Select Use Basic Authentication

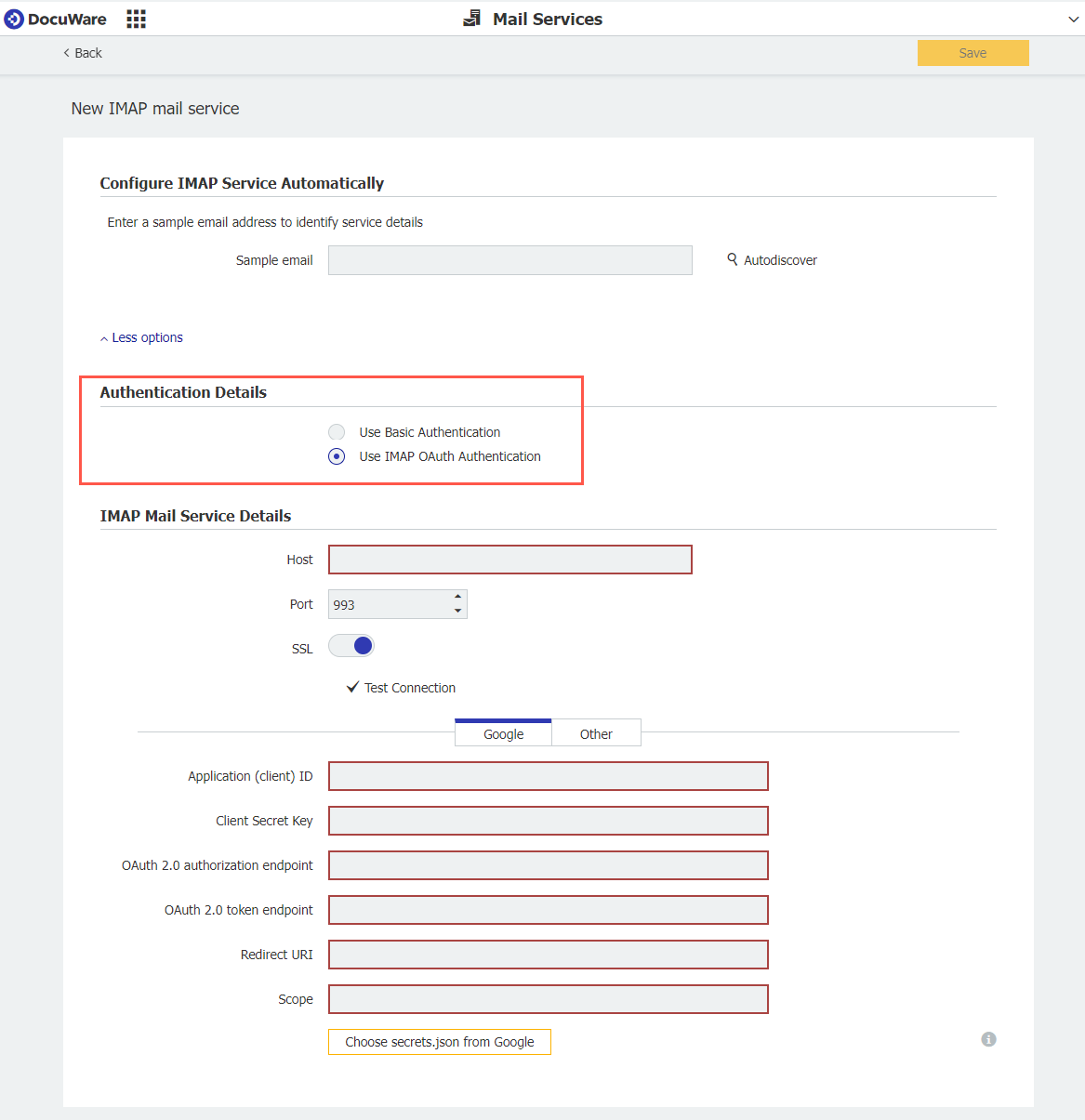point(336,431)
